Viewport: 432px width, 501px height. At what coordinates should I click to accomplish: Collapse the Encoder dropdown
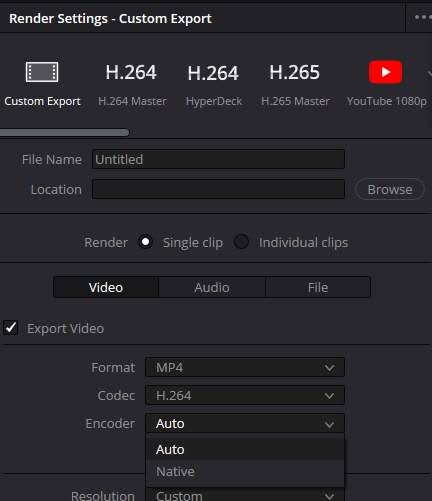click(245, 423)
